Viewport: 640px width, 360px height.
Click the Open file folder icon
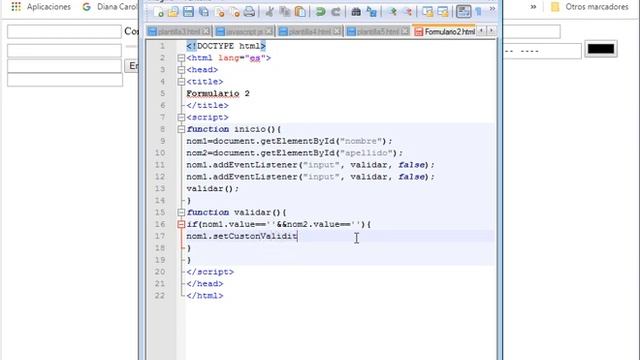click(173, 11)
